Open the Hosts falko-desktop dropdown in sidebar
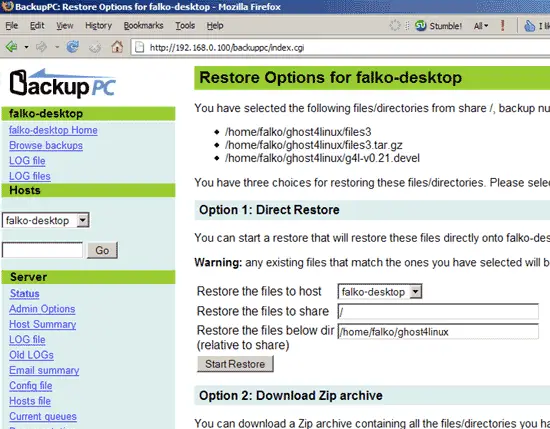 click(46, 220)
